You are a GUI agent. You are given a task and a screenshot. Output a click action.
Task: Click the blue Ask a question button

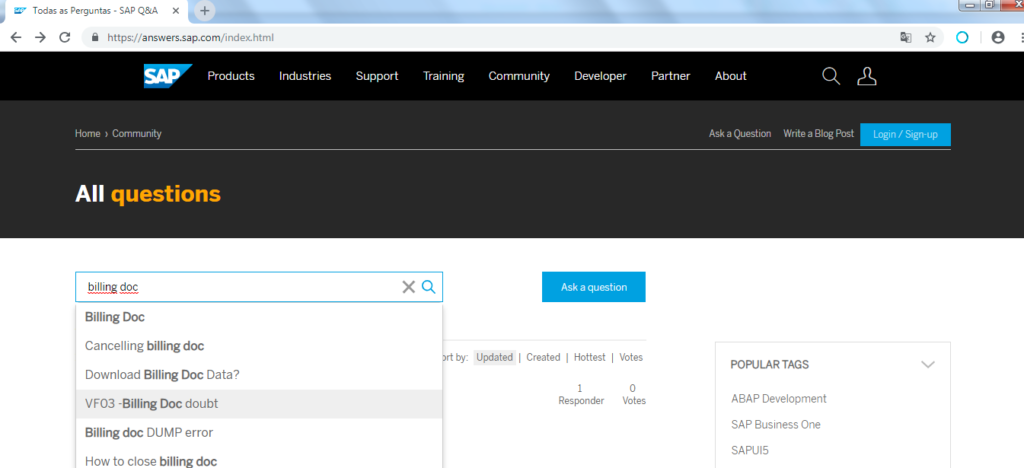pos(594,287)
